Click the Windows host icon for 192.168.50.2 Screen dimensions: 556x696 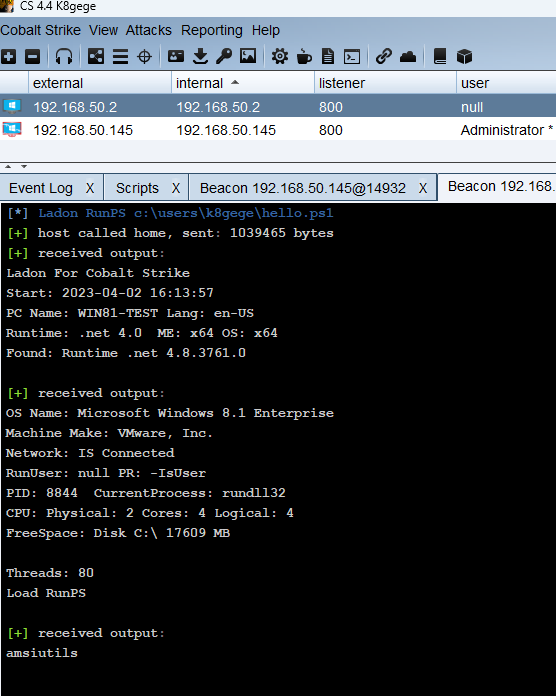(x=12, y=106)
